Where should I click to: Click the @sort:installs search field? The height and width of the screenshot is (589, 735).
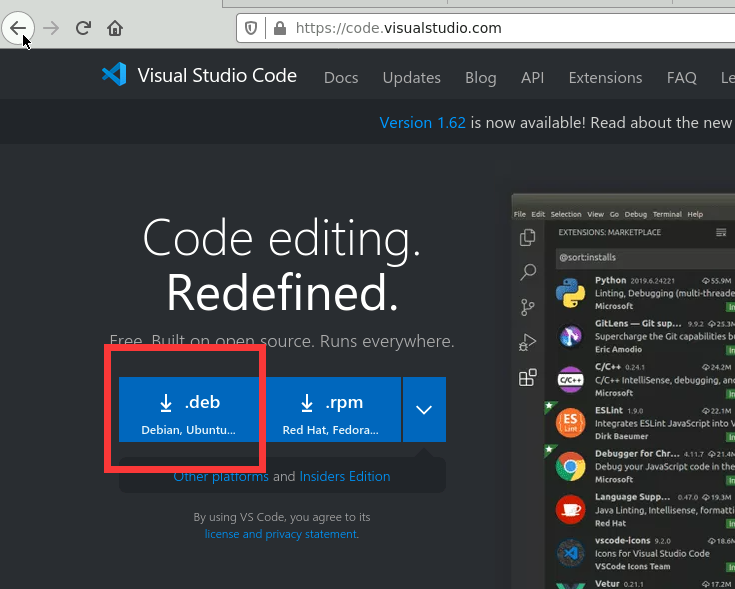[645, 258]
